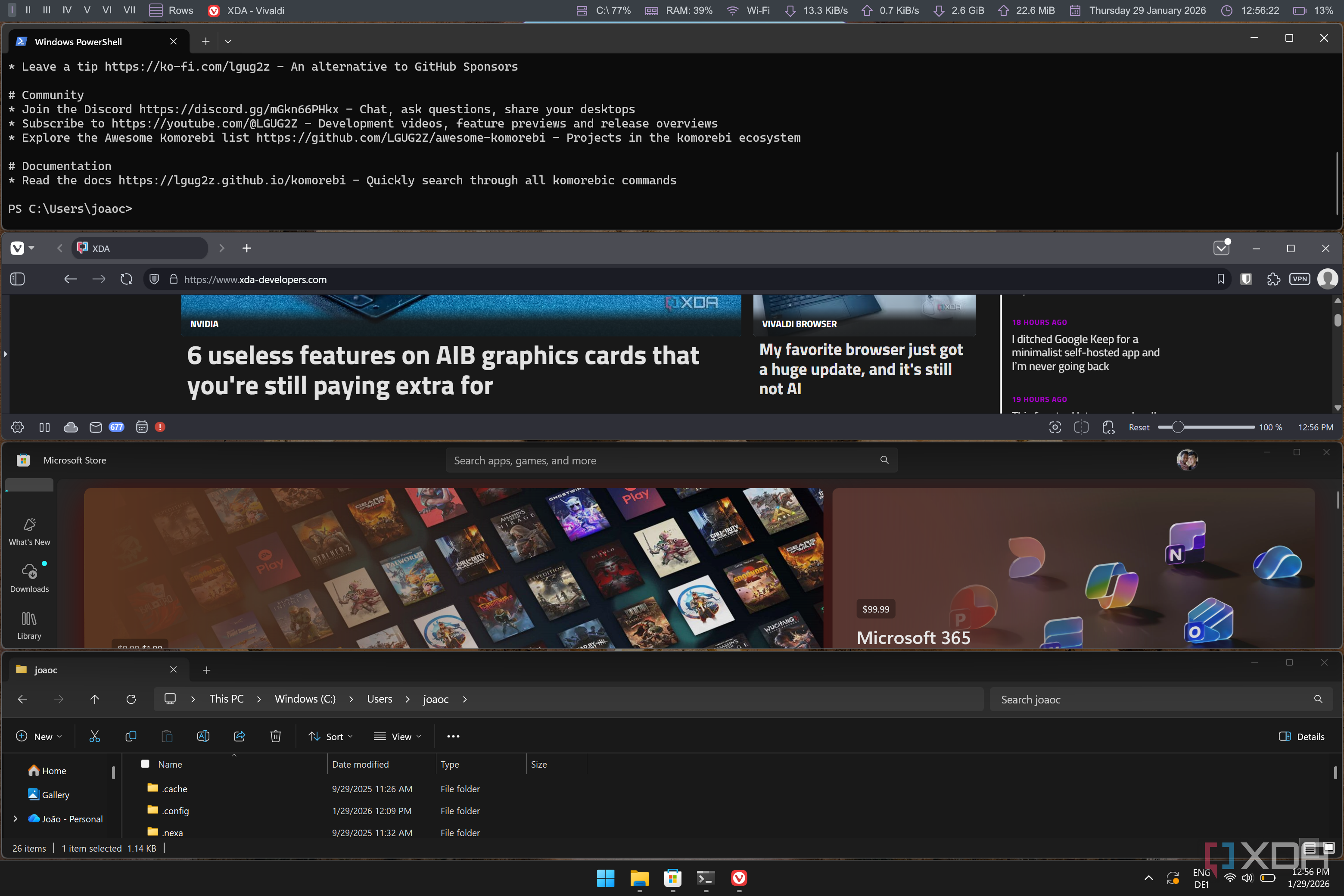Image resolution: width=1344 pixels, height=896 pixels.
Task: Open View dropdown in File Explorer
Action: tap(398, 736)
